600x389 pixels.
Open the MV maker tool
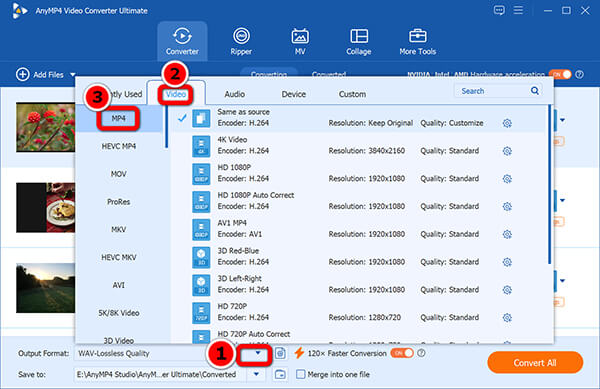pos(300,41)
